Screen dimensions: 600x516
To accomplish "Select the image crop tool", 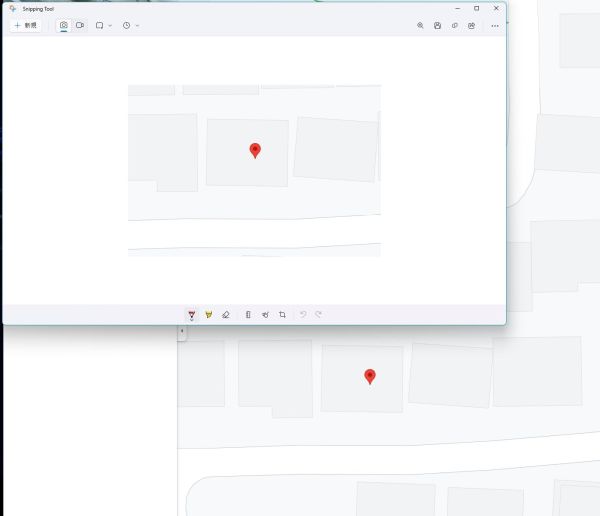I will coord(282,315).
